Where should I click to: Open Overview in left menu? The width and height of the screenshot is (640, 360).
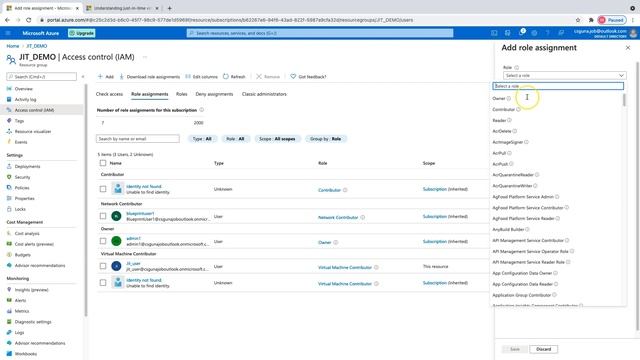click(24, 89)
